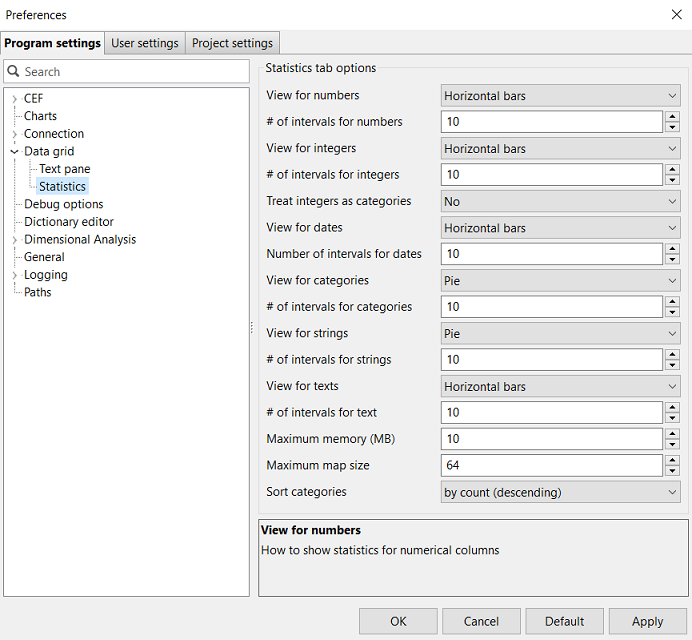Click the # of intervals for integers field
Image resolution: width=692 pixels, height=640 pixels.
[x=552, y=175]
